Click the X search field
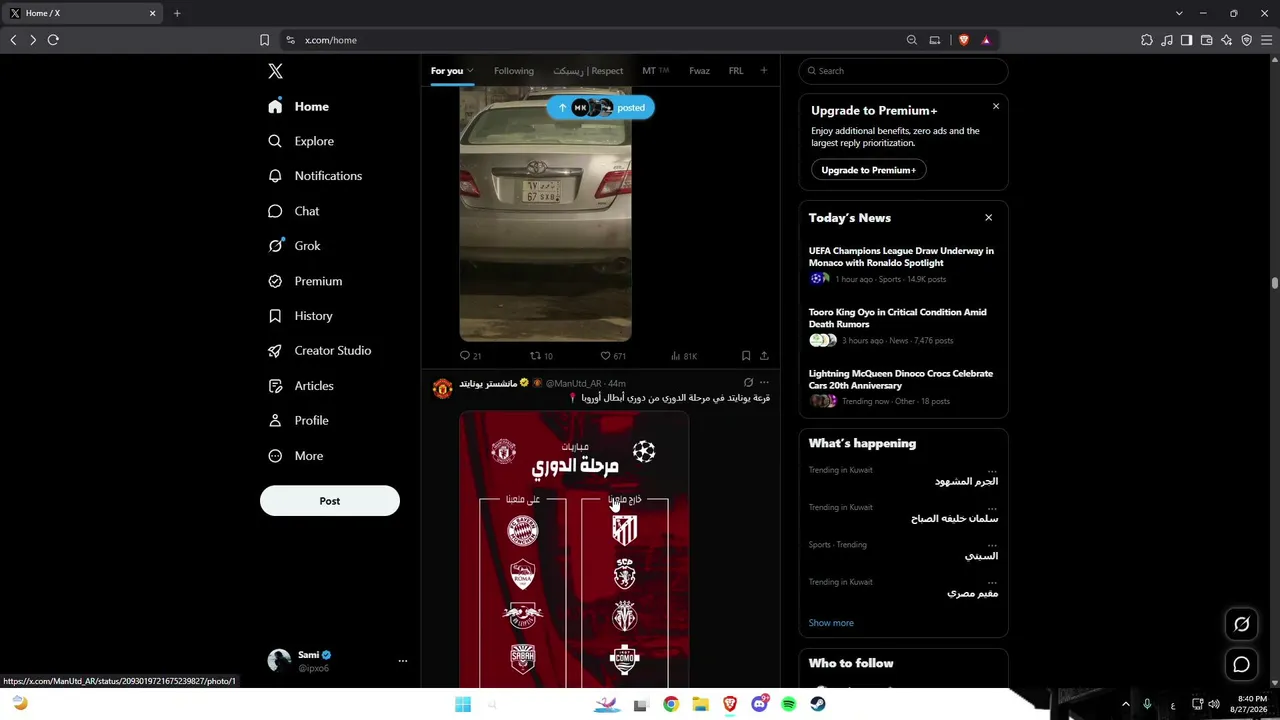Image resolution: width=1280 pixels, height=720 pixels. point(903,71)
